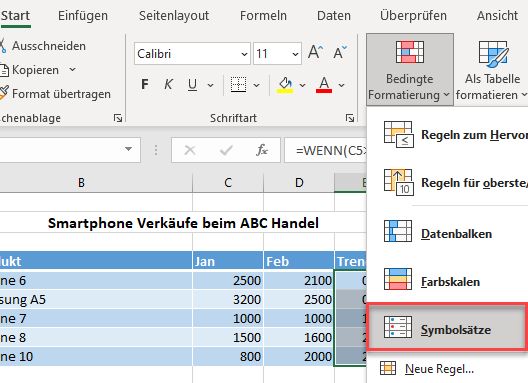
Task: Apply yellow fill color bucket
Action: point(285,84)
